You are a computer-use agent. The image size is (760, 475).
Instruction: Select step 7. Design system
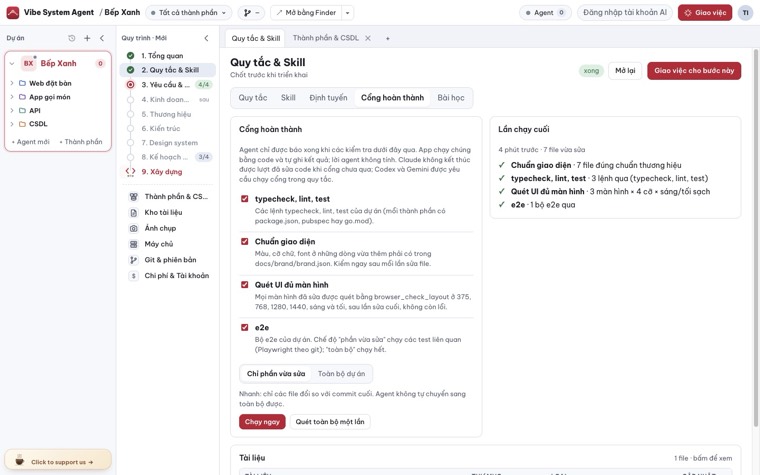(168, 142)
